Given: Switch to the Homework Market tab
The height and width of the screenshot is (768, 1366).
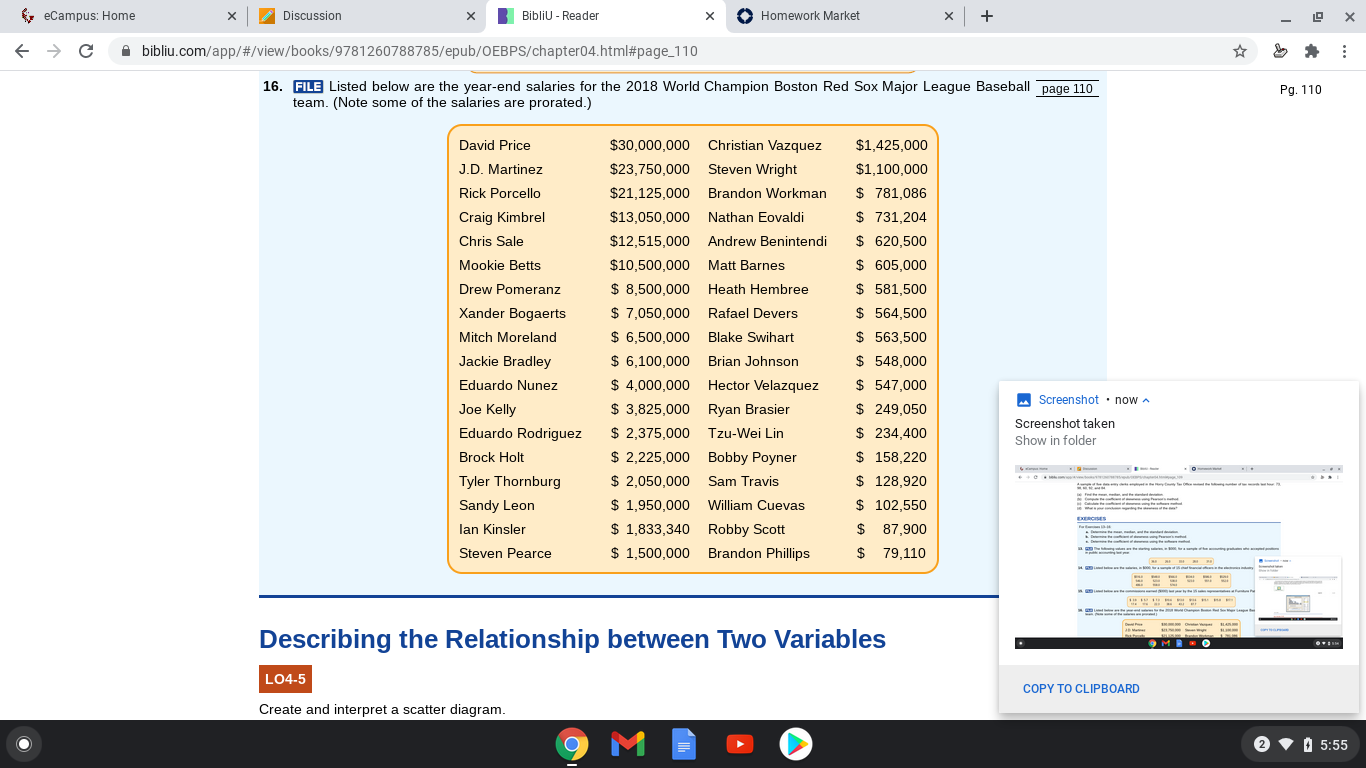Looking at the screenshot, I should click(x=844, y=16).
